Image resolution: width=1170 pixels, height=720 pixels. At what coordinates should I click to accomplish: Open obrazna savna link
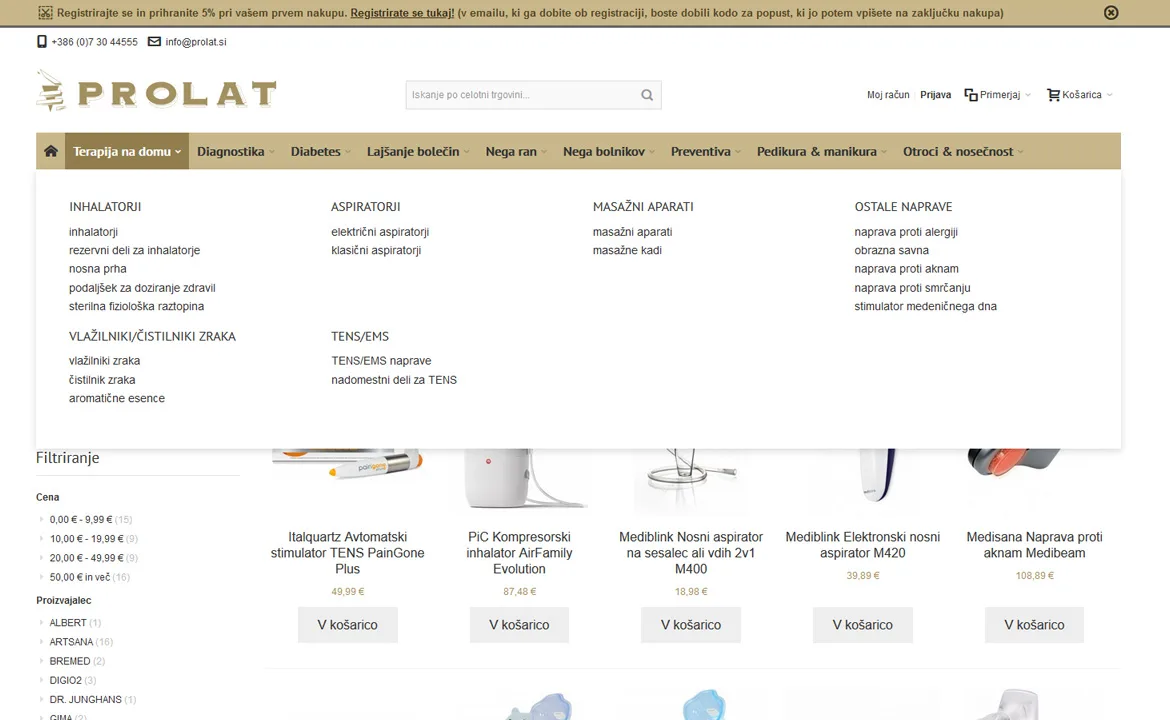click(x=892, y=251)
